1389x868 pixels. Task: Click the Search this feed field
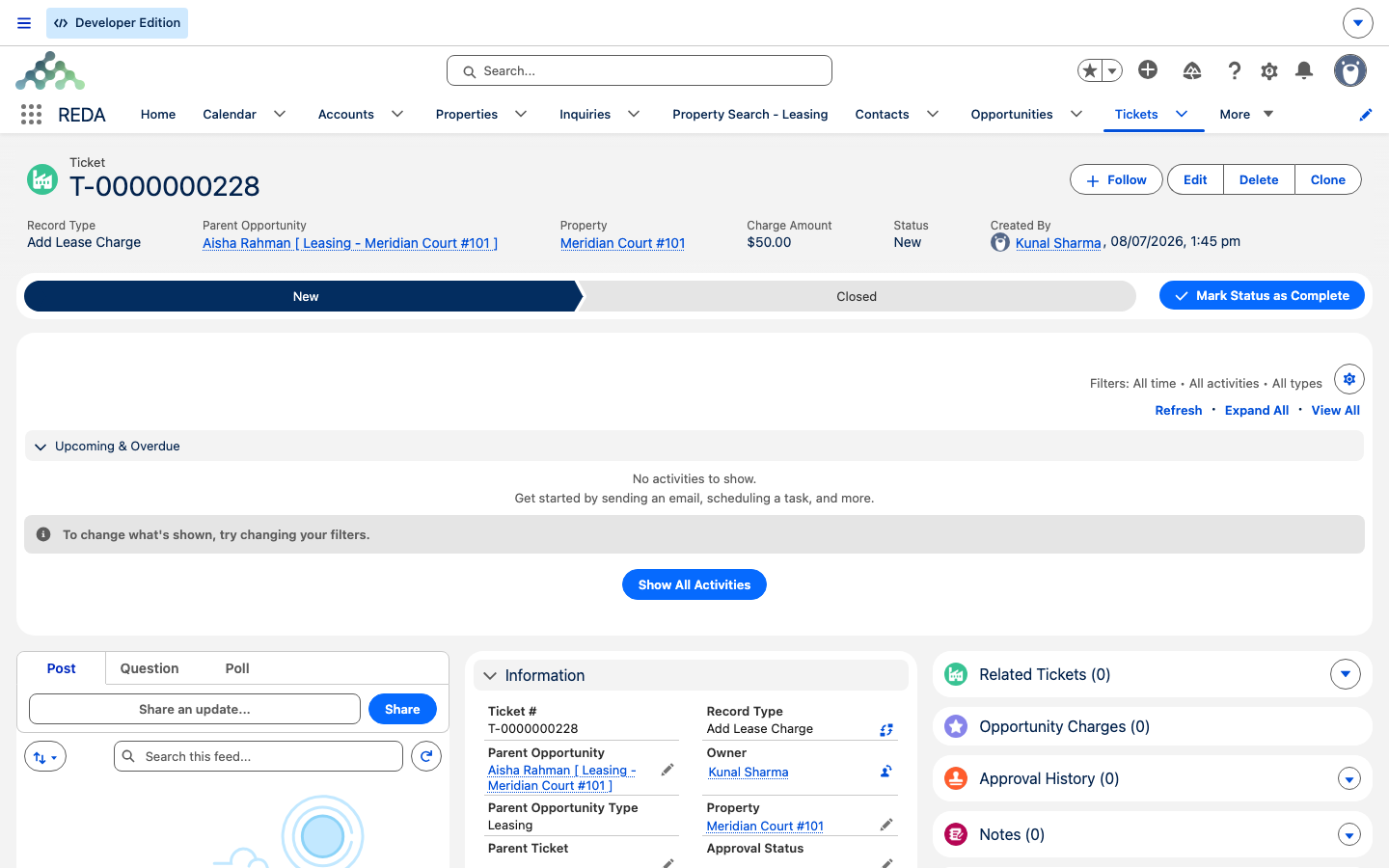click(259, 756)
